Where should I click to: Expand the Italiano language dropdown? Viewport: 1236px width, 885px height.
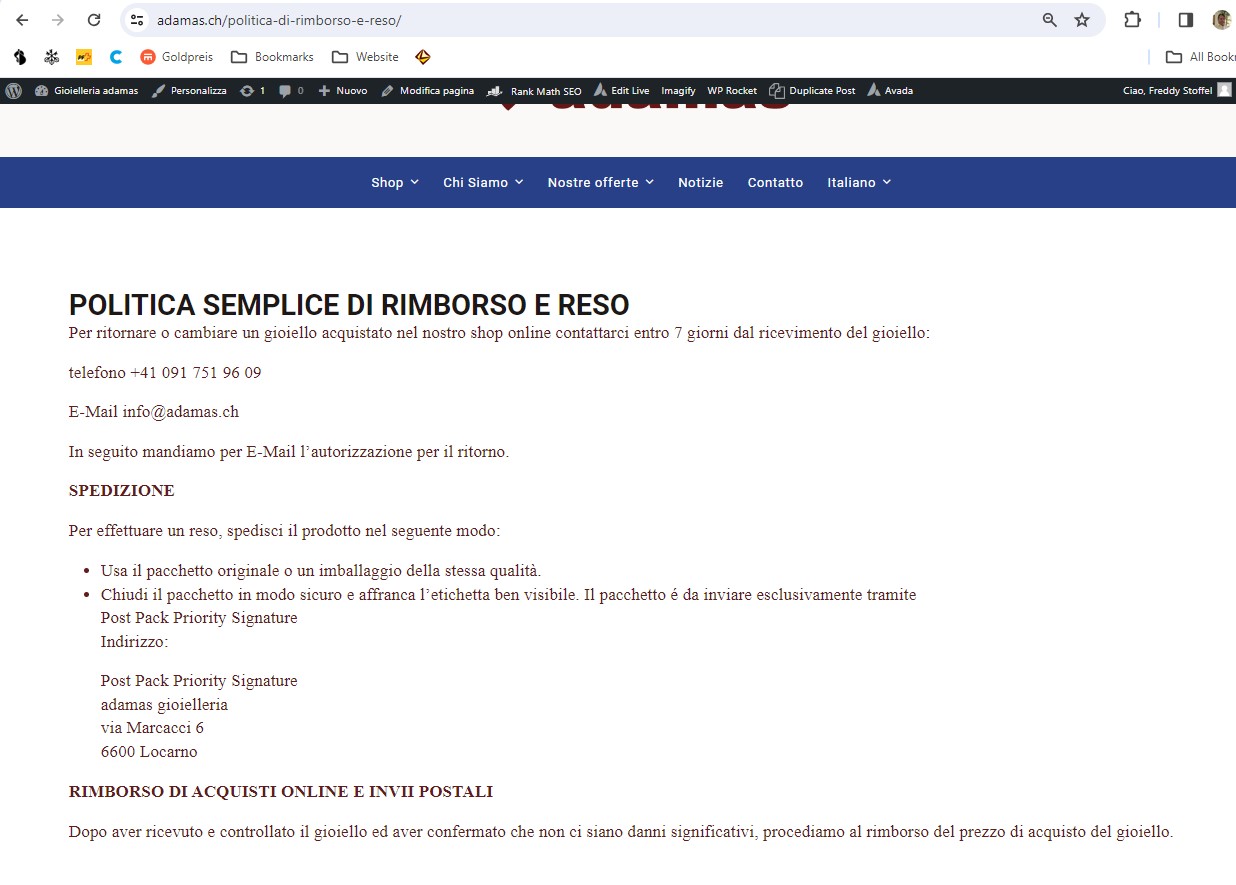(x=859, y=182)
